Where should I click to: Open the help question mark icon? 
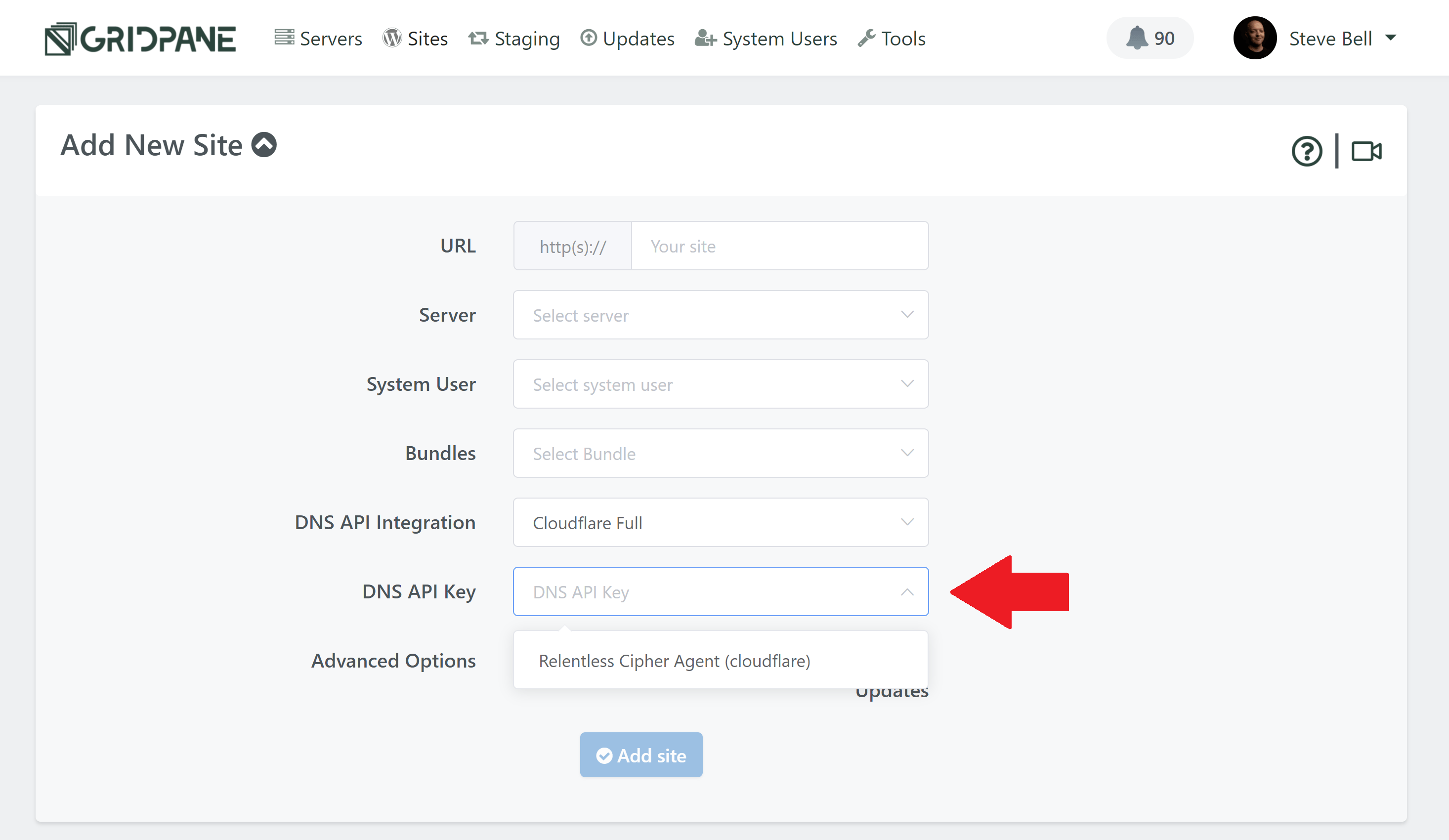tap(1306, 151)
